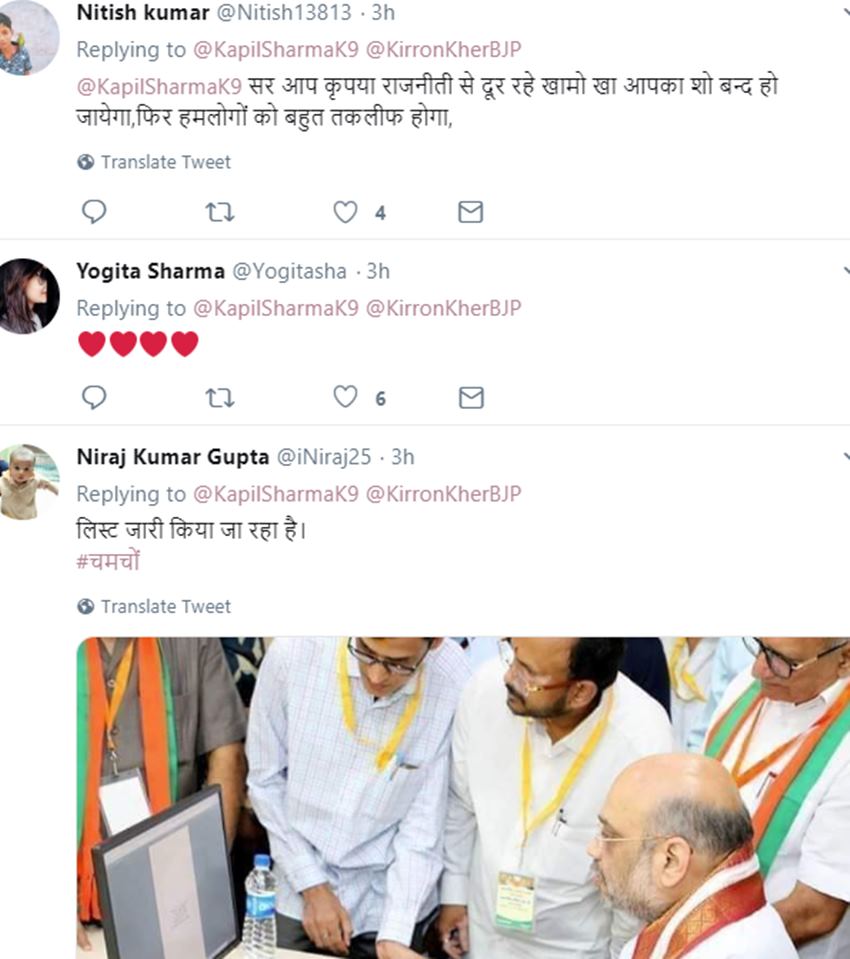The image size is (850, 959).
Task: Visit the @Yogitasha handle link
Action: point(290,271)
